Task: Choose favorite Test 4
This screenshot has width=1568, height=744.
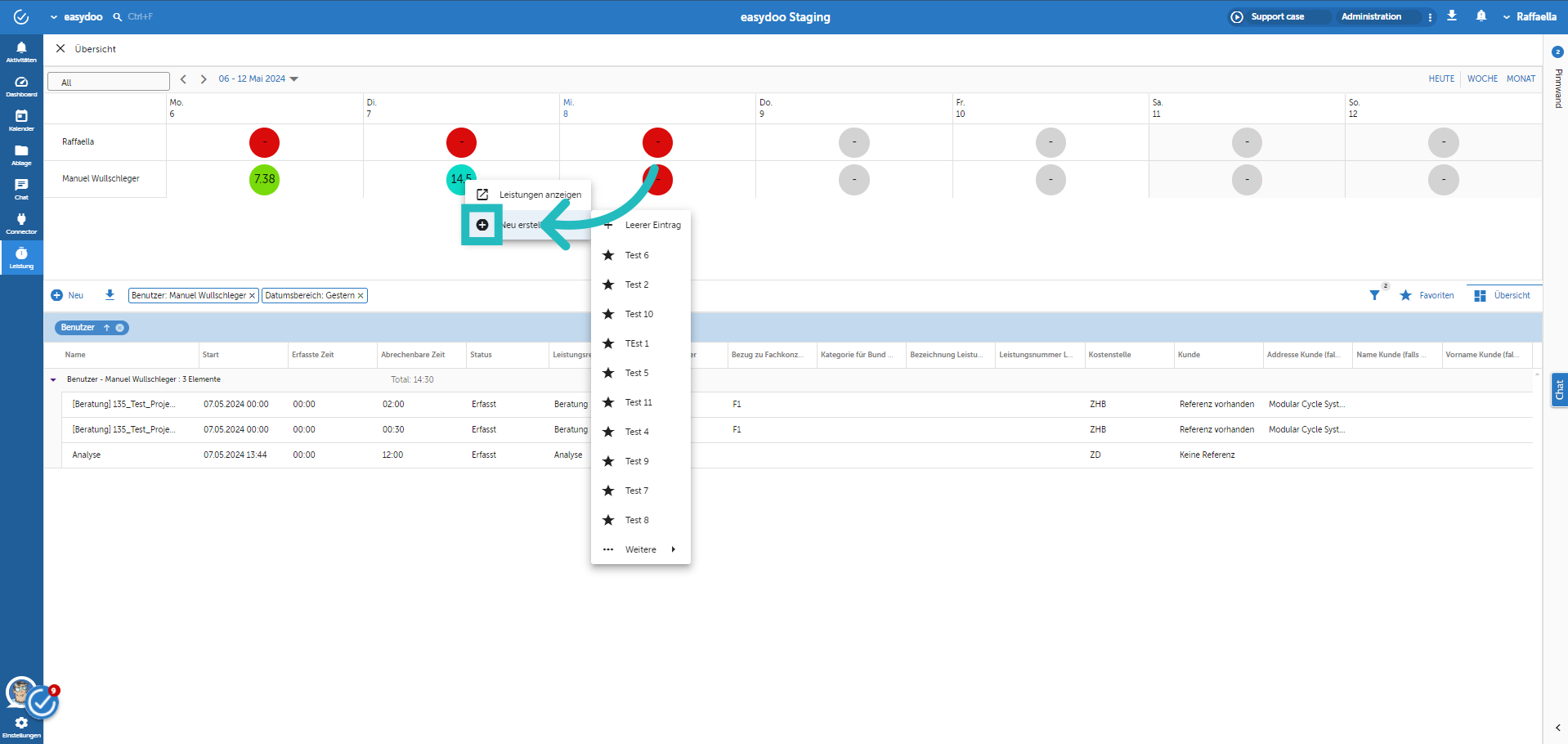Action: tap(641, 432)
